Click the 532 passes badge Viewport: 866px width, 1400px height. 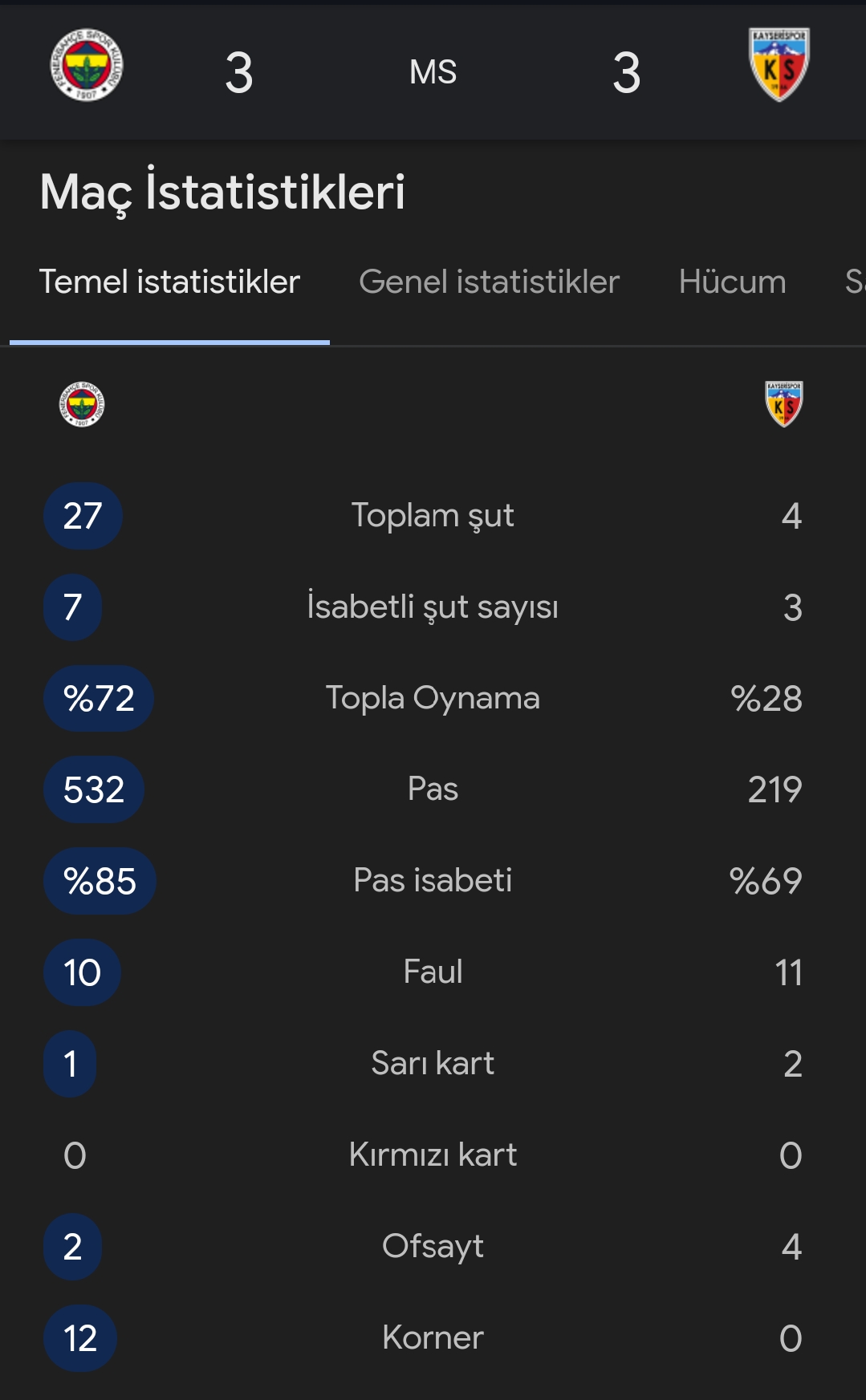point(94,789)
